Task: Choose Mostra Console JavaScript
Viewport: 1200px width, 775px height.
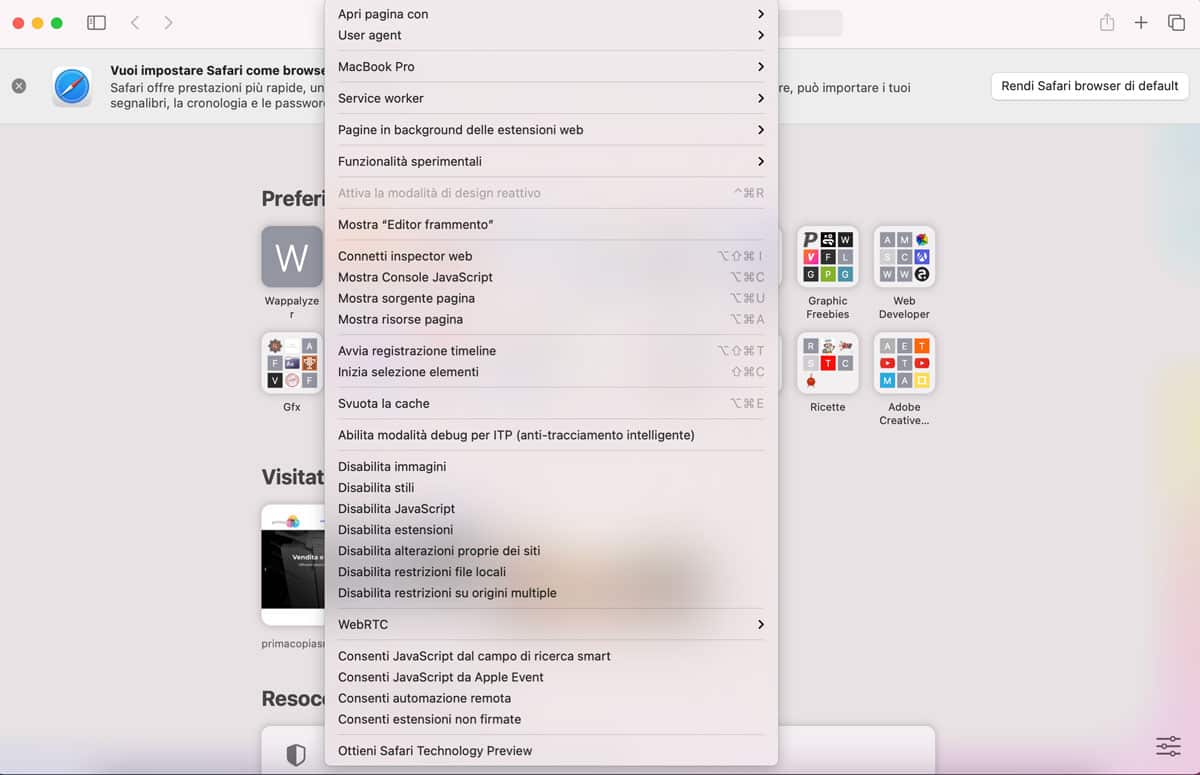Action: (551, 277)
